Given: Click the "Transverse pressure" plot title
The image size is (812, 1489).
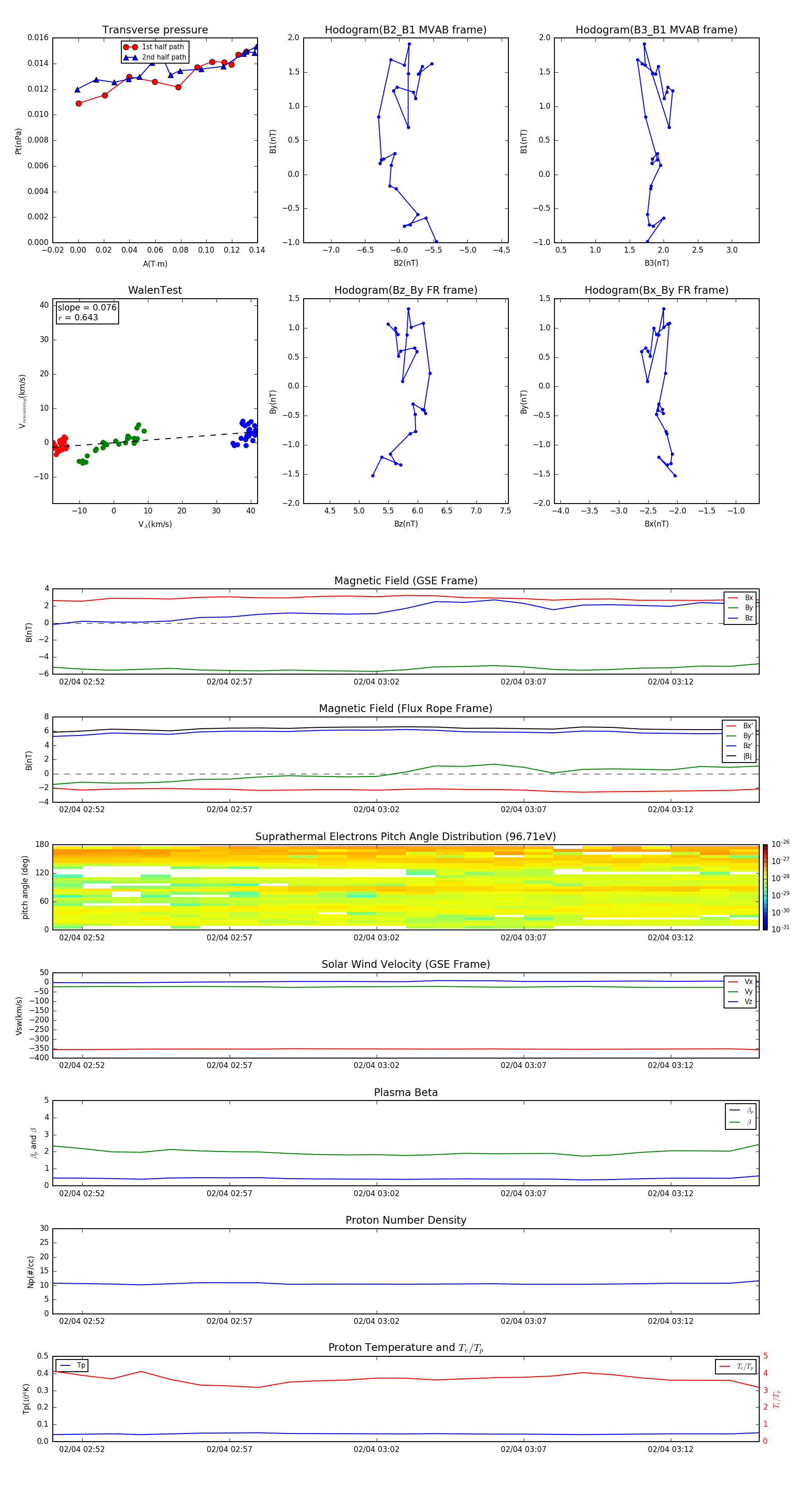Looking at the screenshot, I should (x=155, y=30).
